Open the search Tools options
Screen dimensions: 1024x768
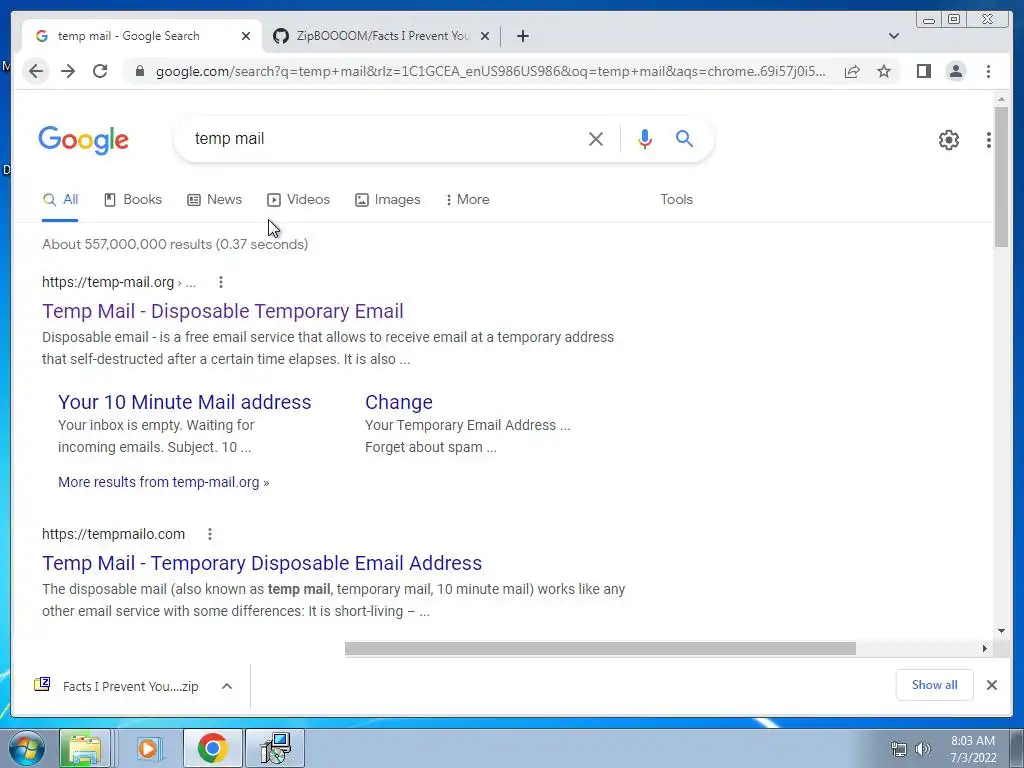tap(677, 200)
